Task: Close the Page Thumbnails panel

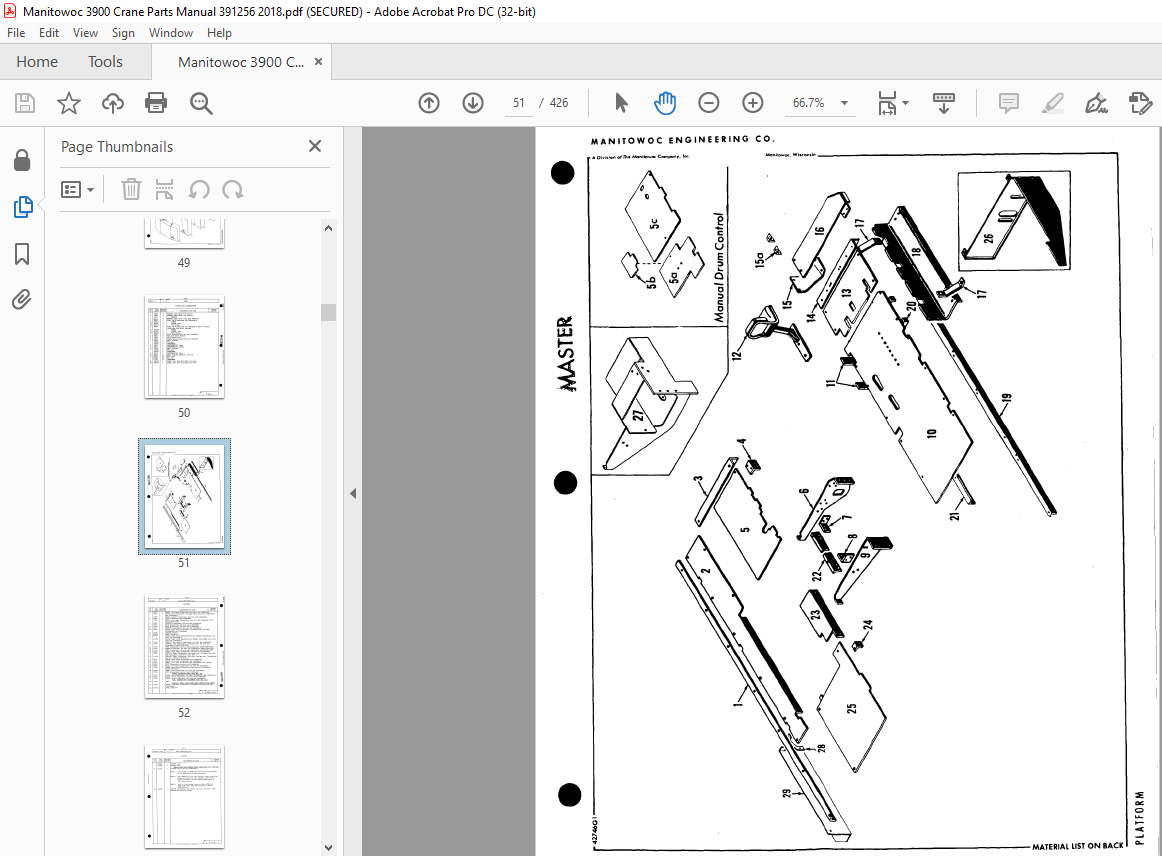Action: [x=315, y=146]
